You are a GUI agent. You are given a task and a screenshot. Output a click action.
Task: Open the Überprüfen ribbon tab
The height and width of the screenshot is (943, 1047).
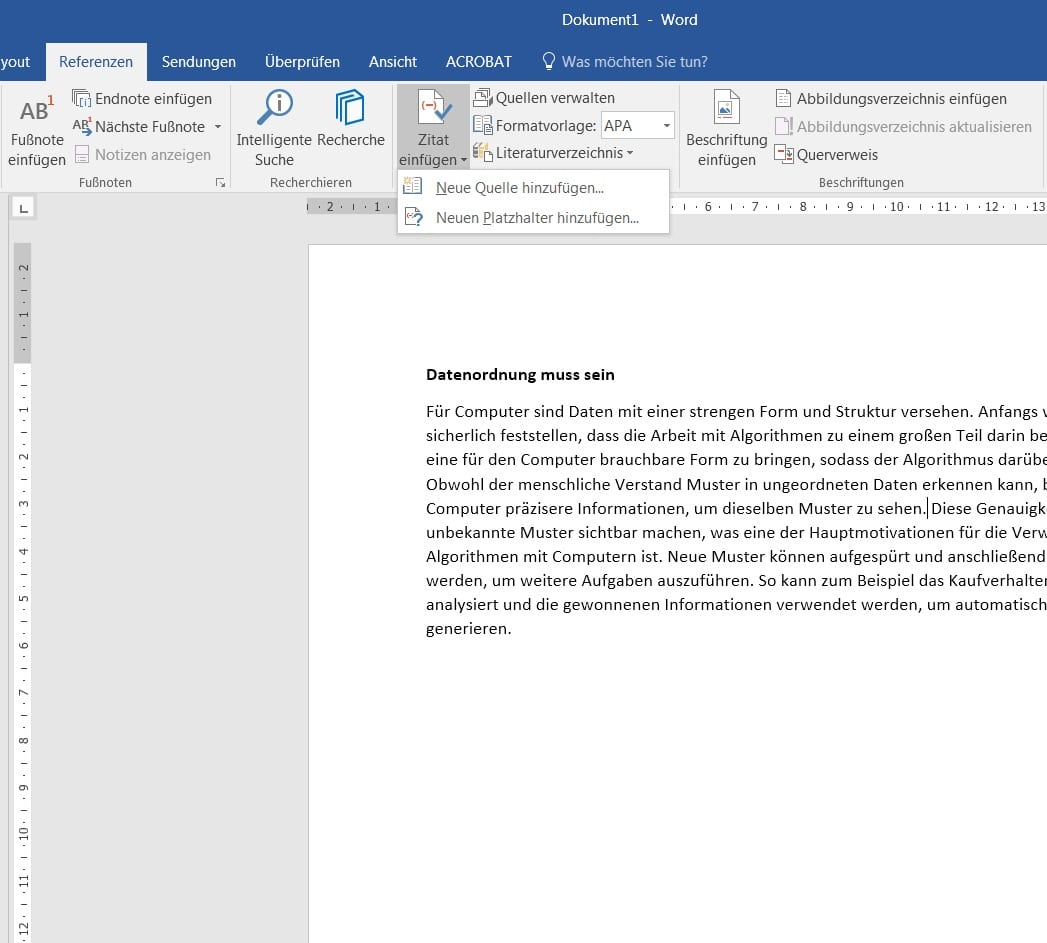tap(302, 62)
